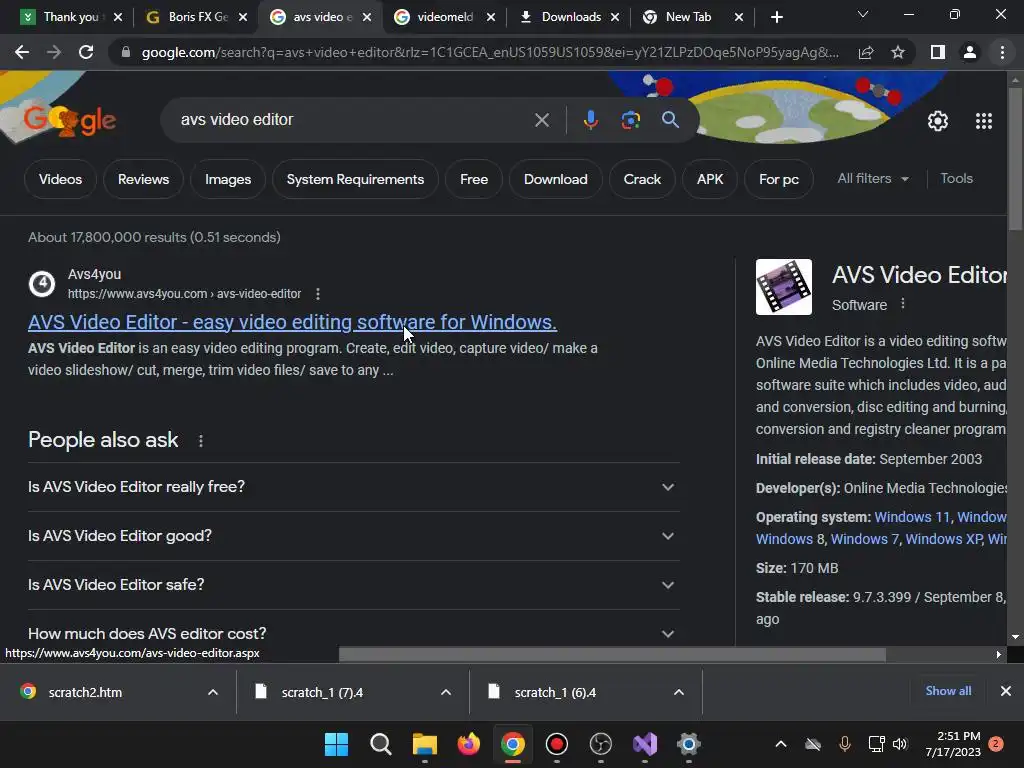Open People also ask options menu
Viewport: 1024px width, 768px height.
201,441
